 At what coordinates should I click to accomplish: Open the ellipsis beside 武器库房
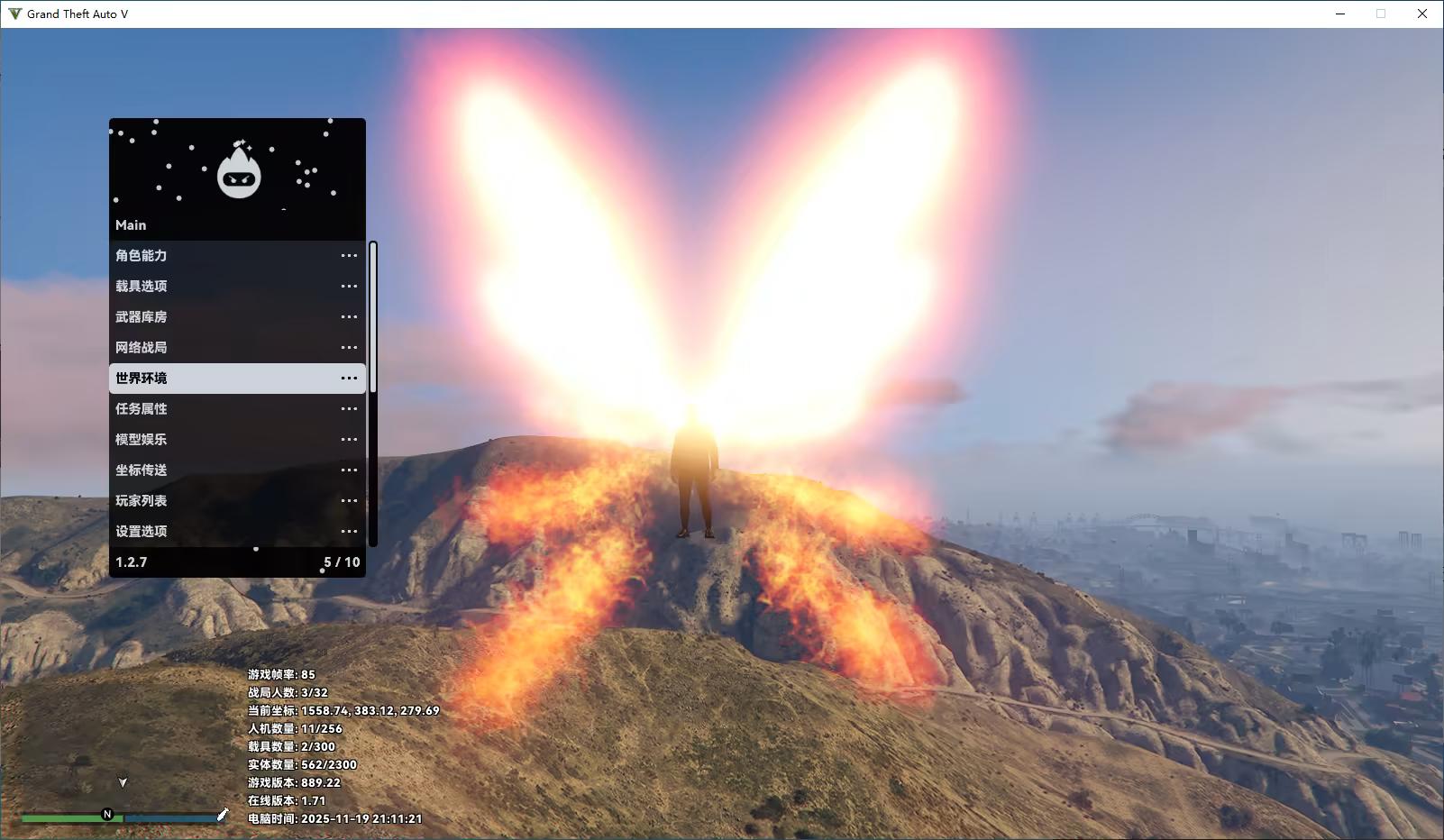349,317
